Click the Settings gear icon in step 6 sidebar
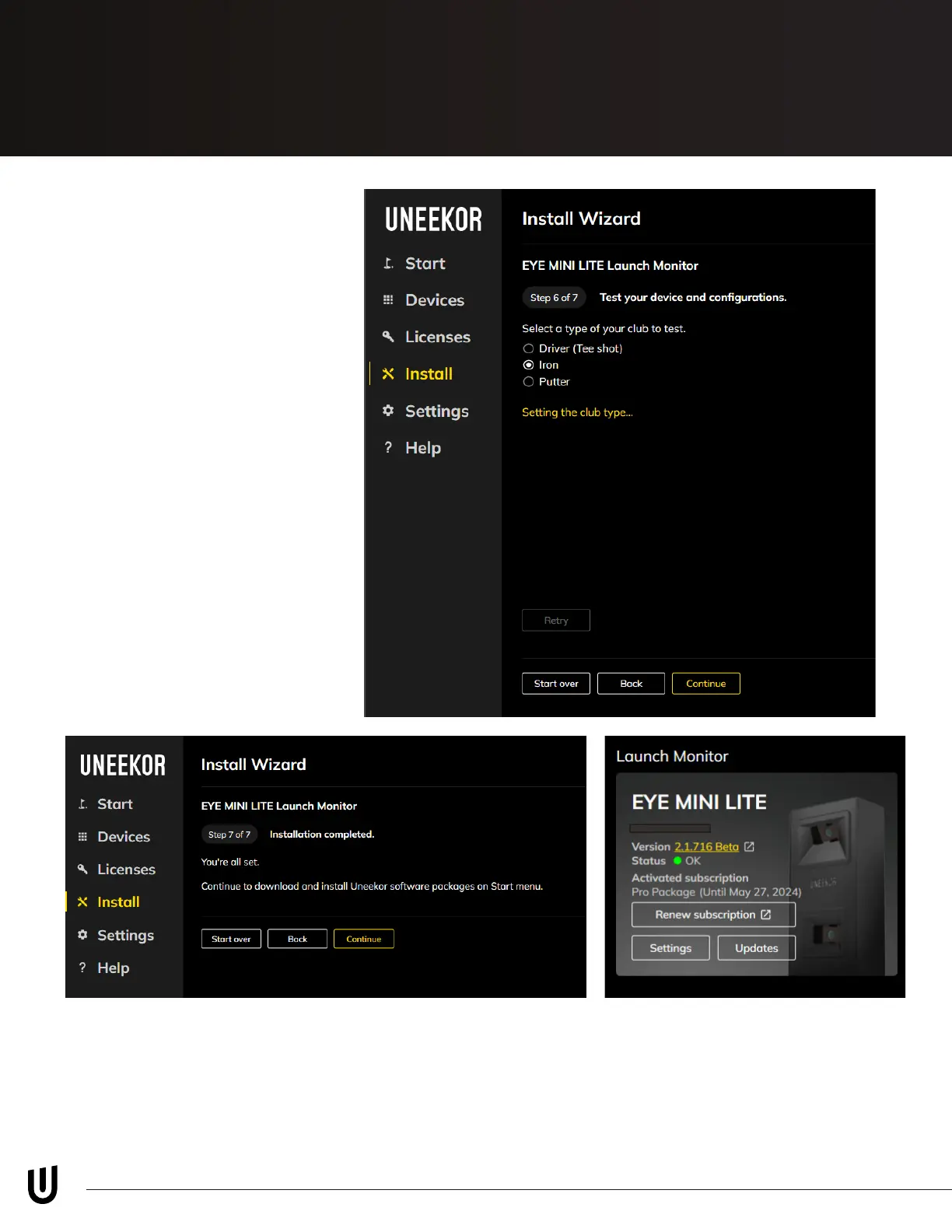 pos(388,411)
